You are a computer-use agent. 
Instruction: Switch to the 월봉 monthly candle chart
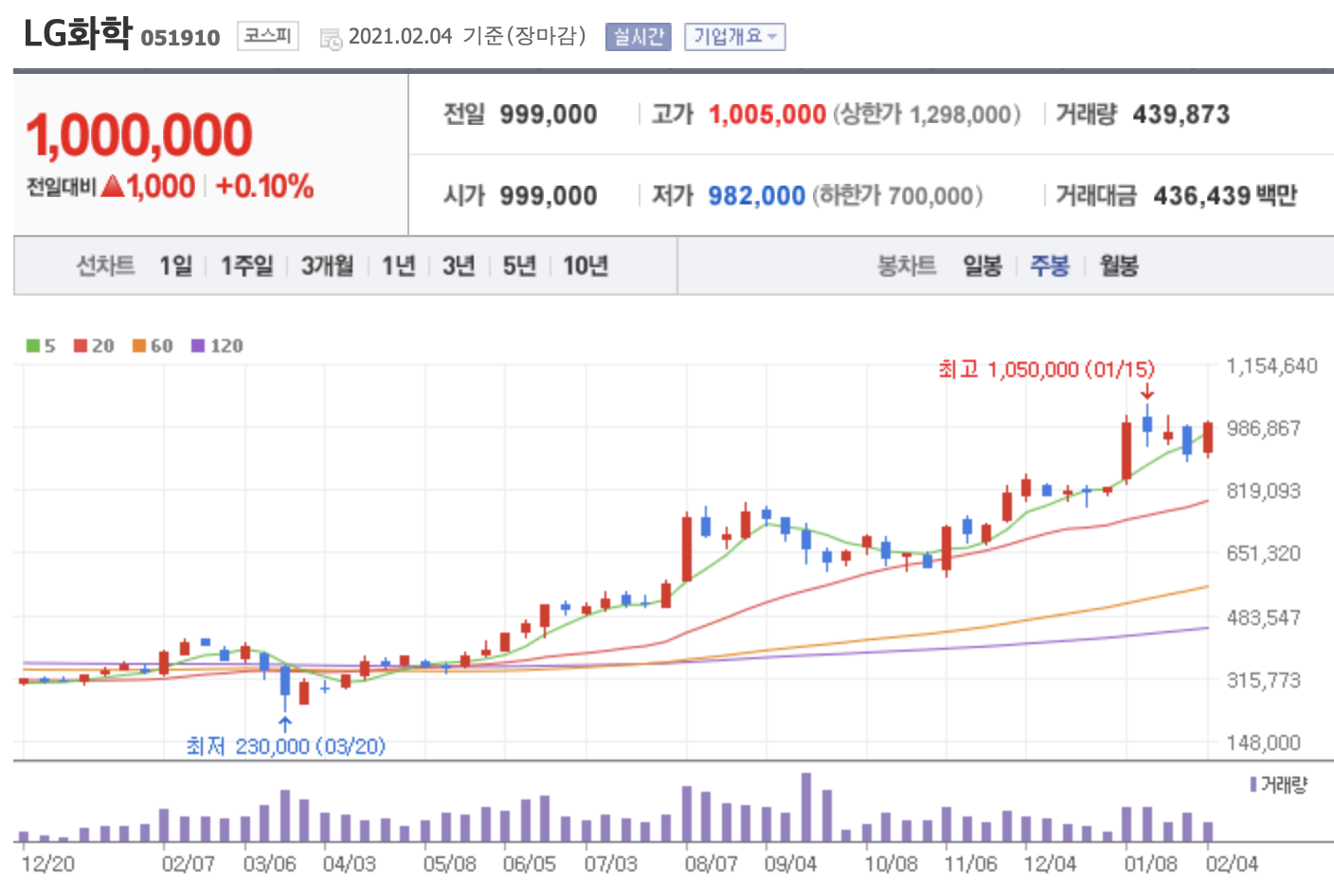click(x=1119, y=266)
